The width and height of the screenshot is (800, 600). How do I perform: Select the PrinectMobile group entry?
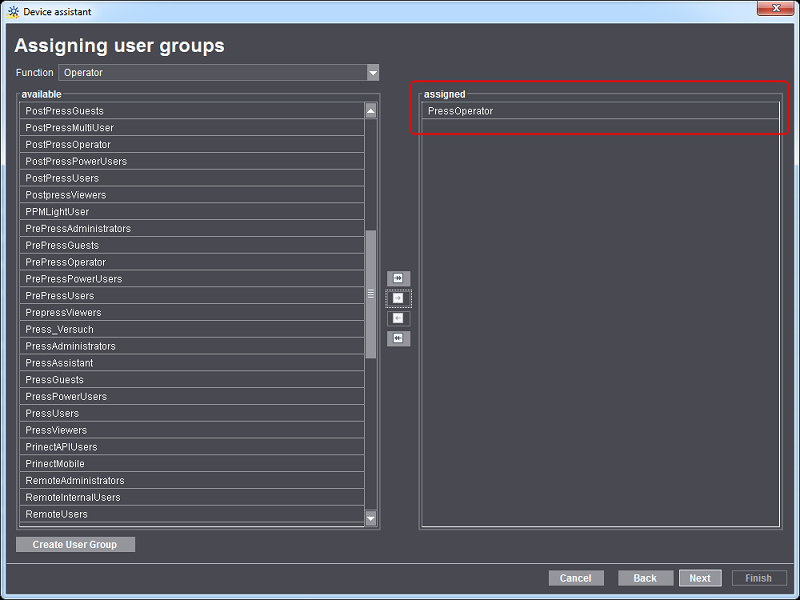pos(190,464)
